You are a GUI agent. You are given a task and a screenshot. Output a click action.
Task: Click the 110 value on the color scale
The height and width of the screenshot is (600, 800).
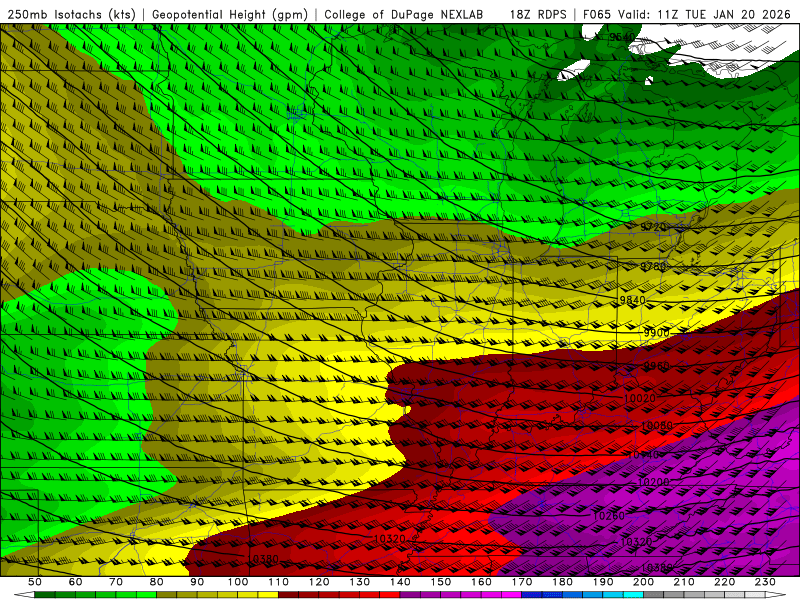pyautogui.click(x=279, y=582)
